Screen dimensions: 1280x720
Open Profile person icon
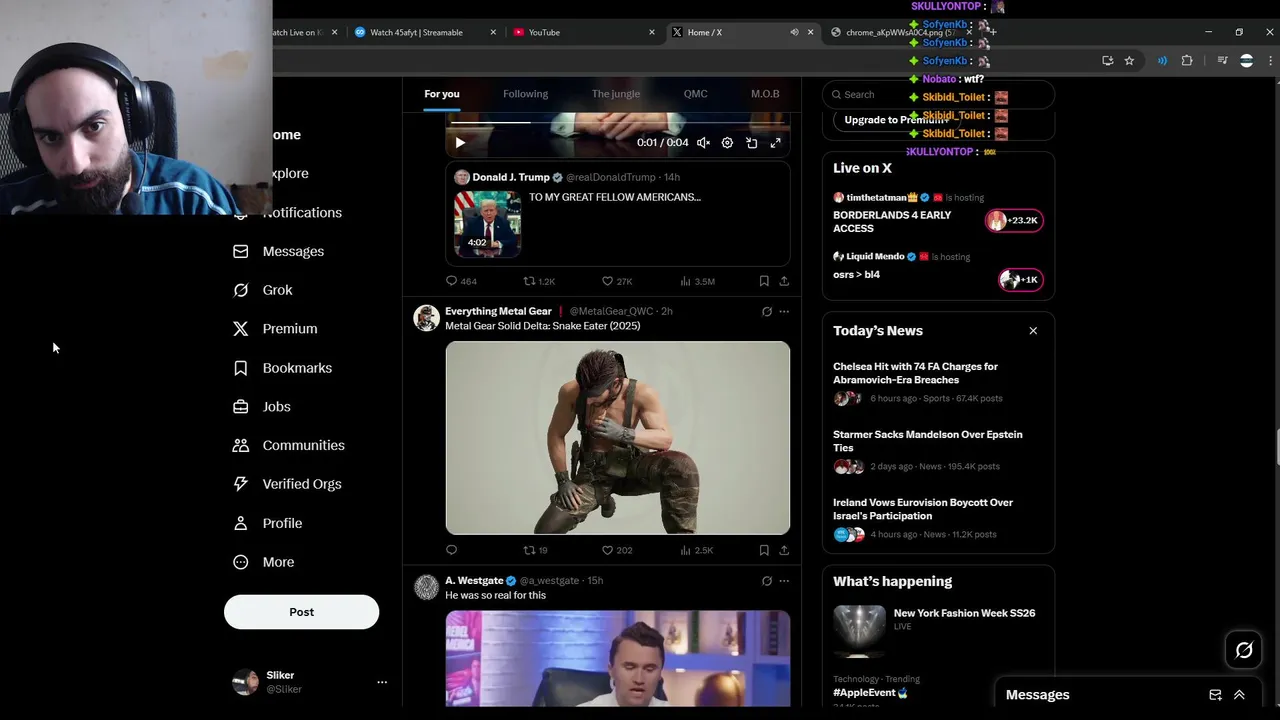240,523
